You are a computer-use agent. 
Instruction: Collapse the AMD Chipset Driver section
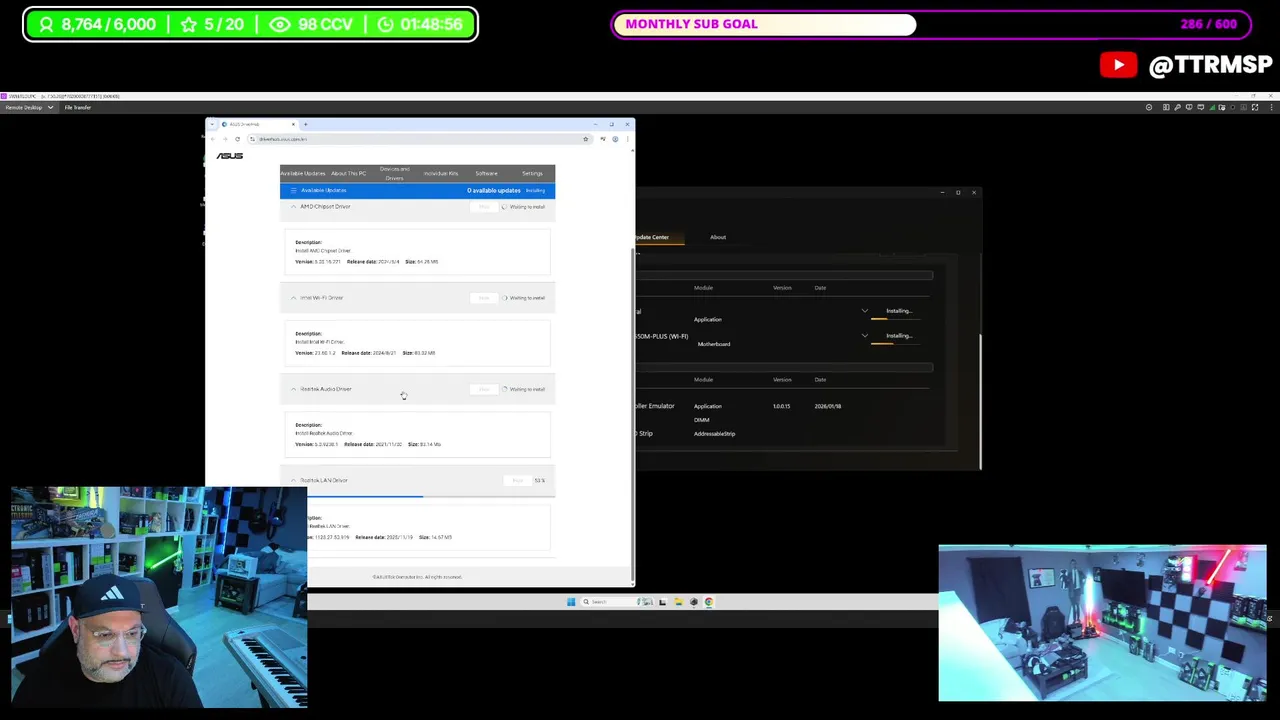(x=293, y=206)
